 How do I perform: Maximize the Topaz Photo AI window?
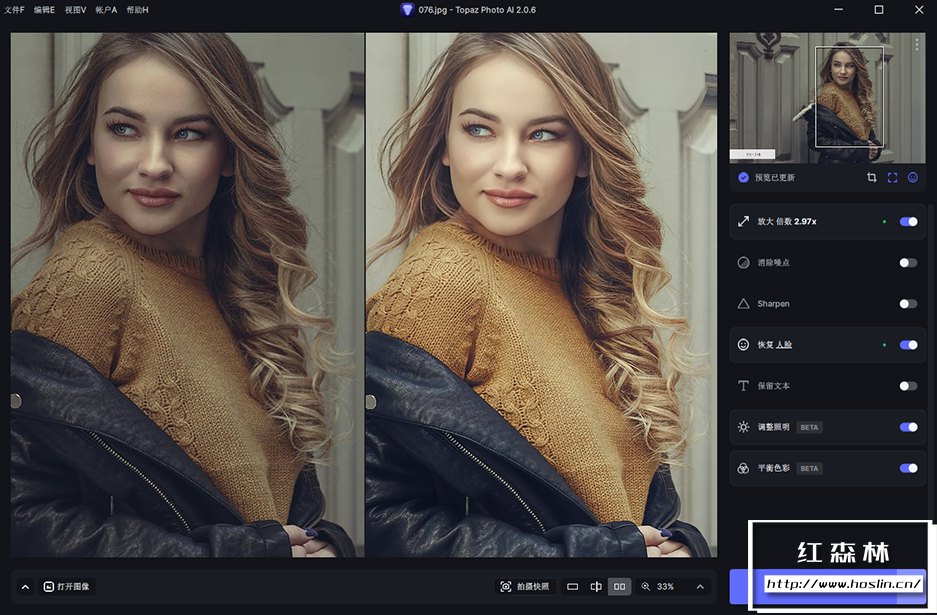878,10
